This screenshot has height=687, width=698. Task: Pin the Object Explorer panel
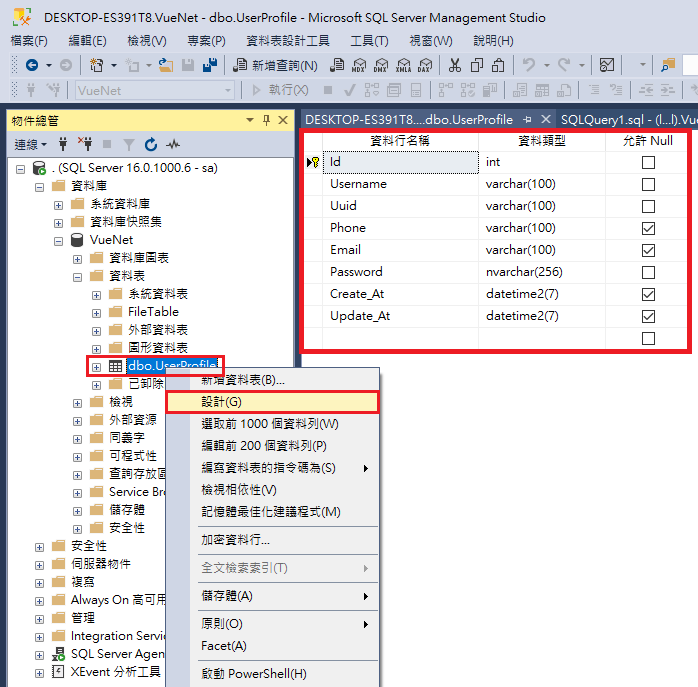click(x=266, y=120)
